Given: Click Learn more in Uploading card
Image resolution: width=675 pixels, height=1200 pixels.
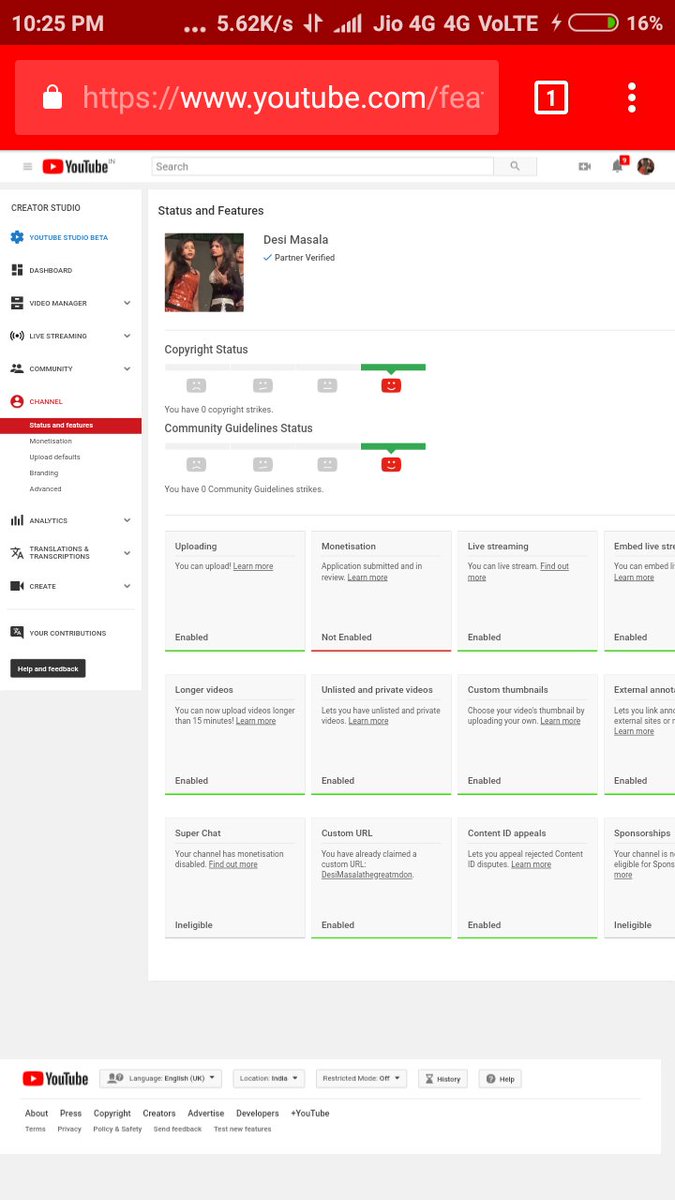Looking at the screenshot, I should pyautogui.click(x=253, y=566).
